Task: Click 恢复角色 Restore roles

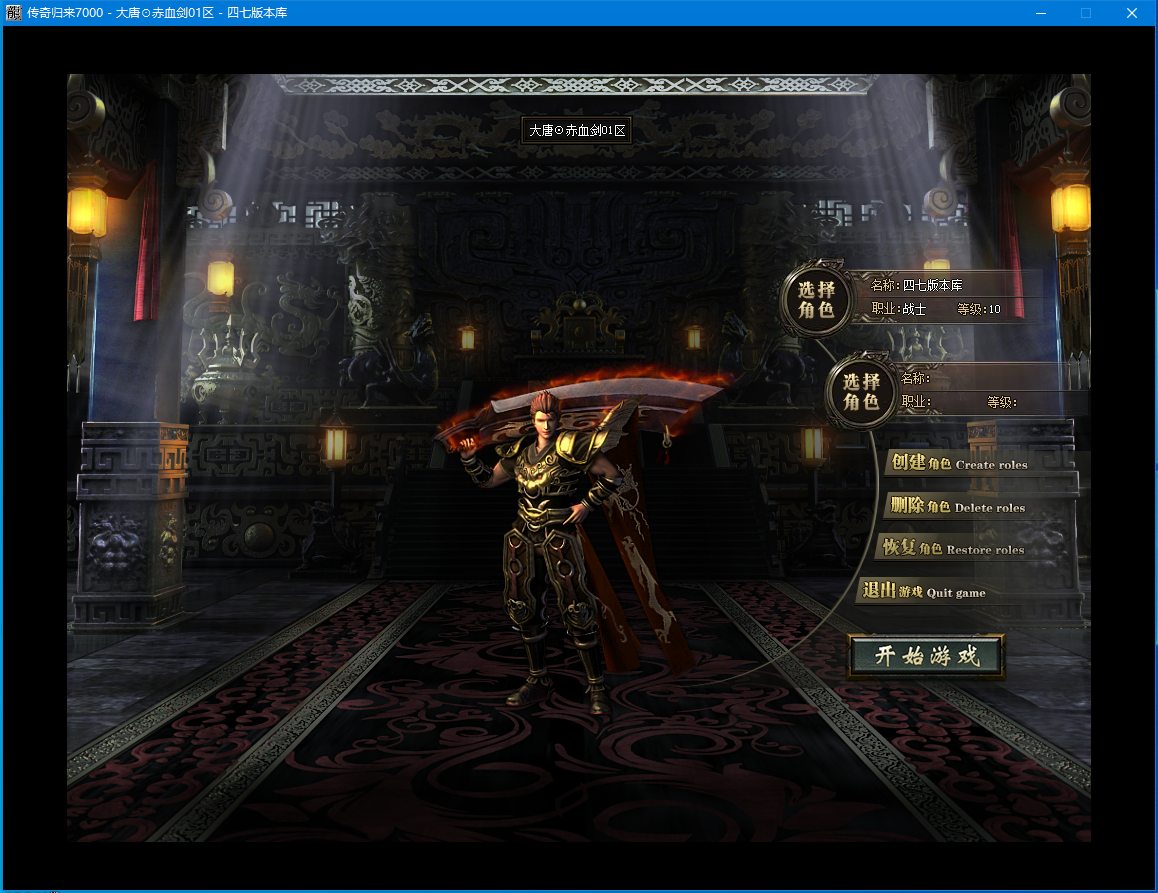Action: click(953, 548)
